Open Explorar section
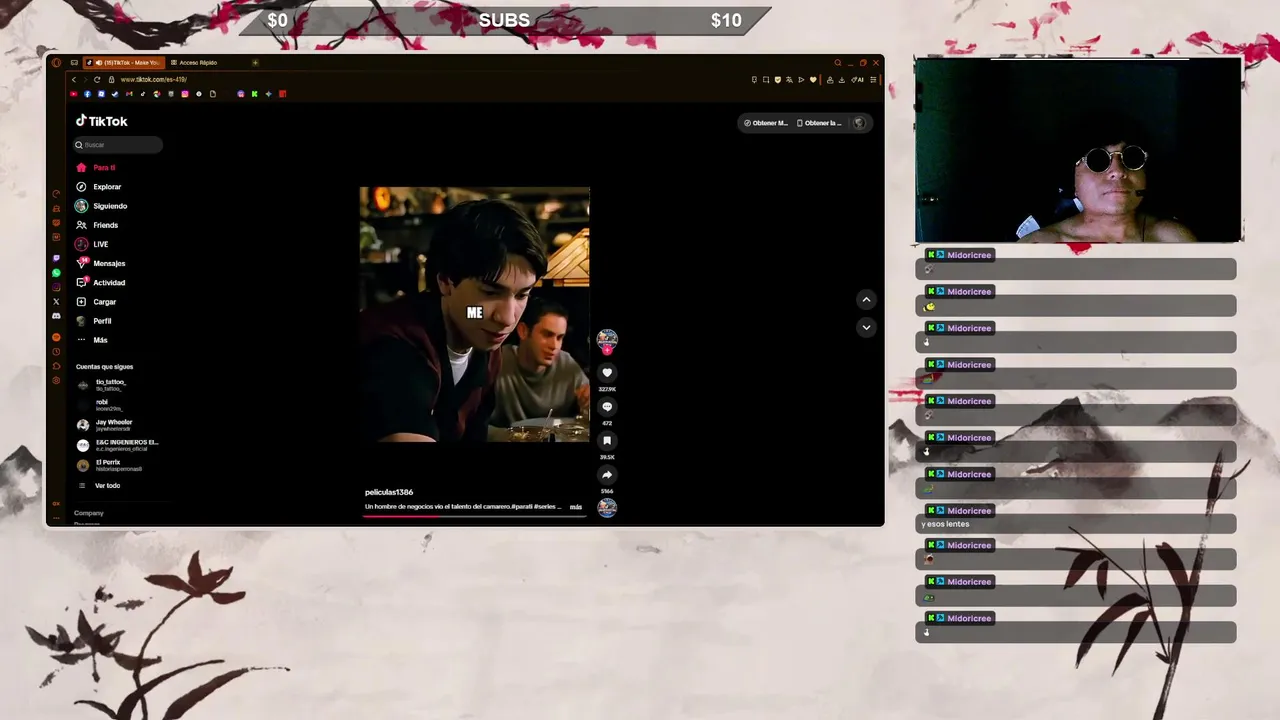The image size is (1280, 720). (98, 187)
